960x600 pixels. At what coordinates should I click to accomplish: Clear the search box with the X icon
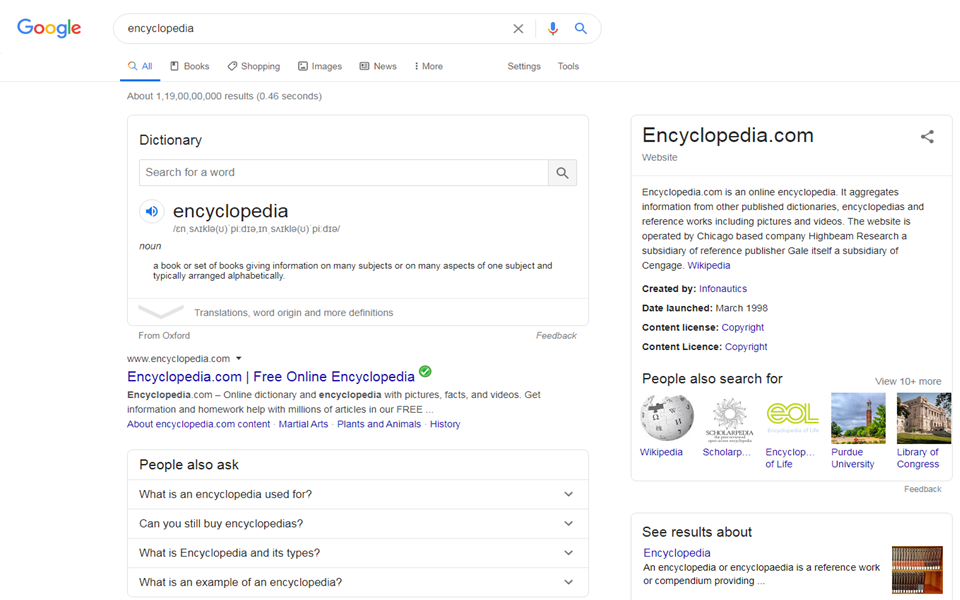coord(518,29)
